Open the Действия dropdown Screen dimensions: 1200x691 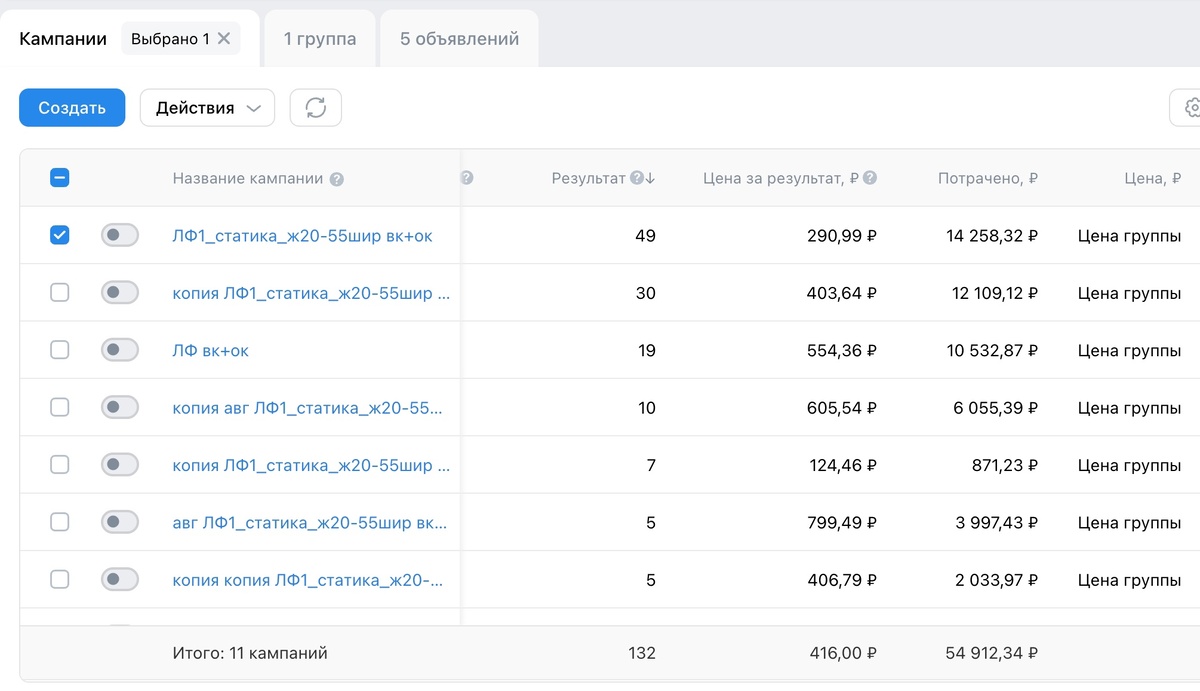tap(207, 108)
